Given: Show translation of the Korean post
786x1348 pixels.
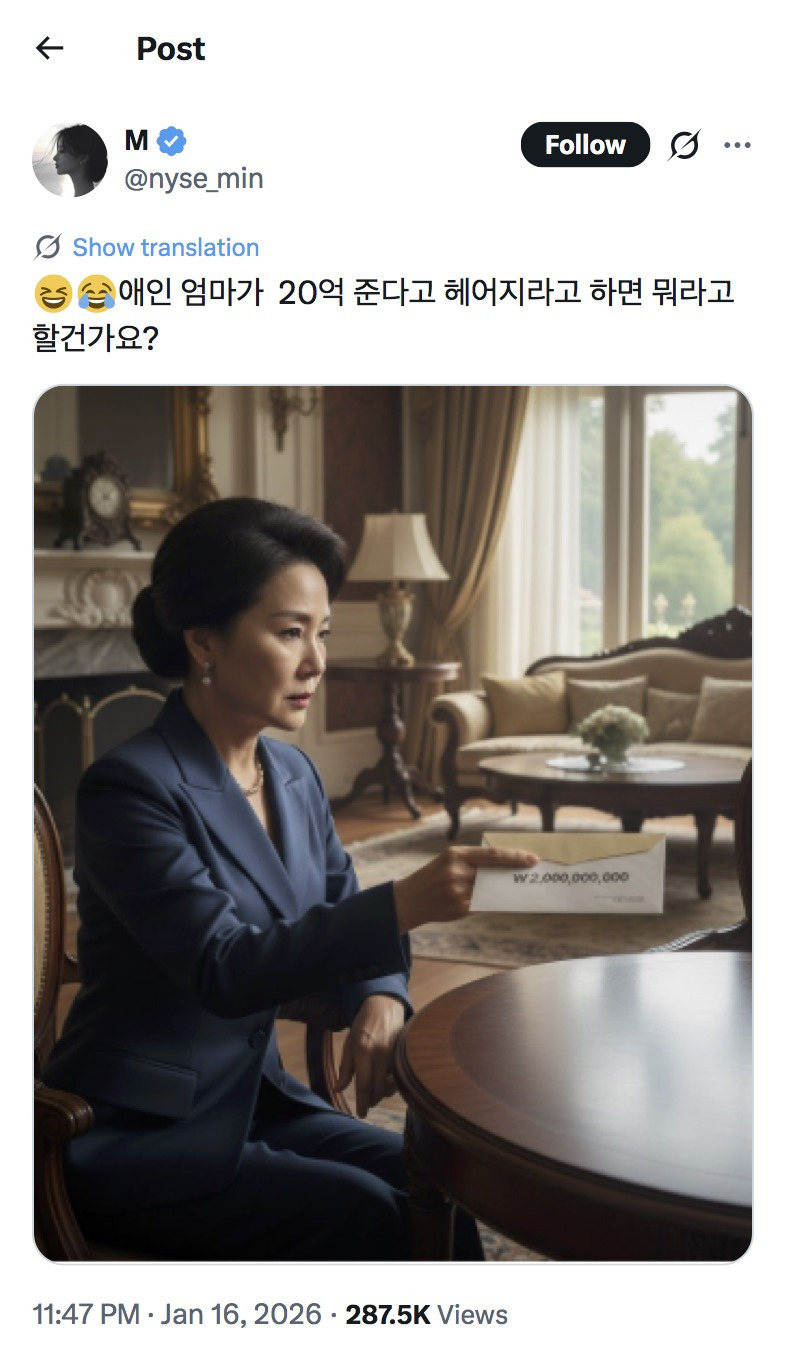Looking at the screenshot, I should coord(165,247).
